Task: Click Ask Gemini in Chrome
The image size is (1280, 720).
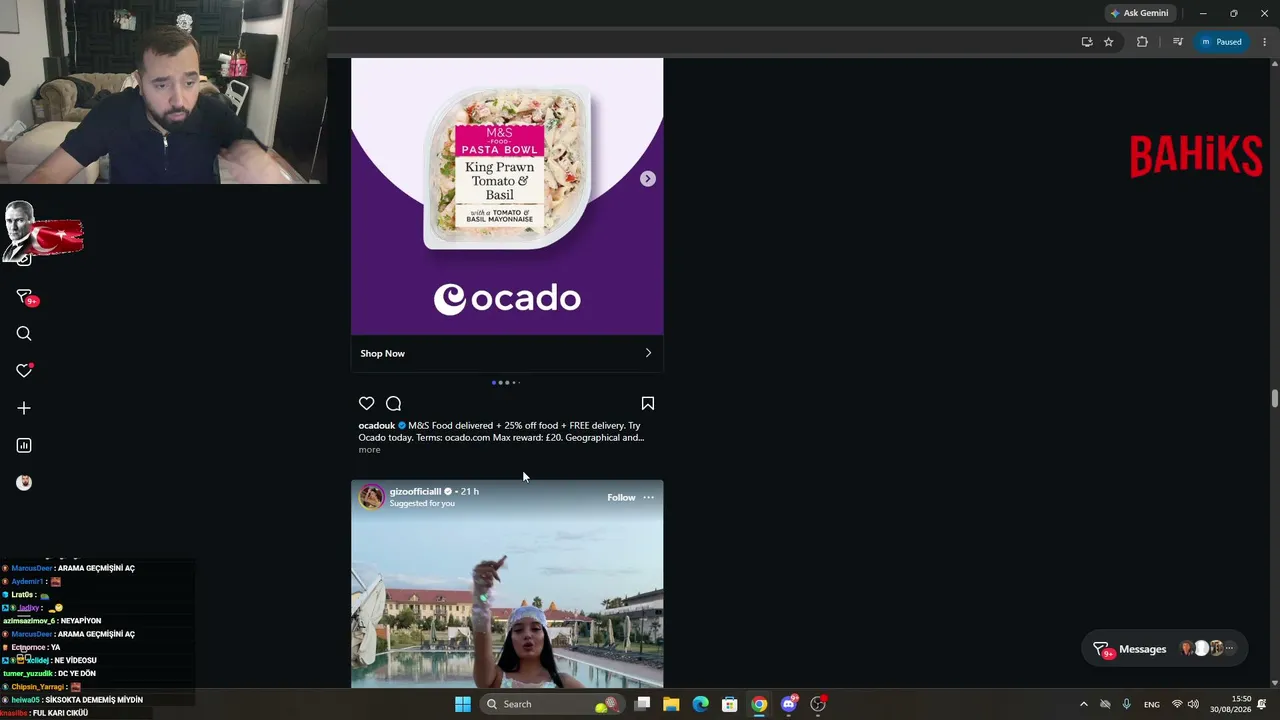Action: (1138, 13)
